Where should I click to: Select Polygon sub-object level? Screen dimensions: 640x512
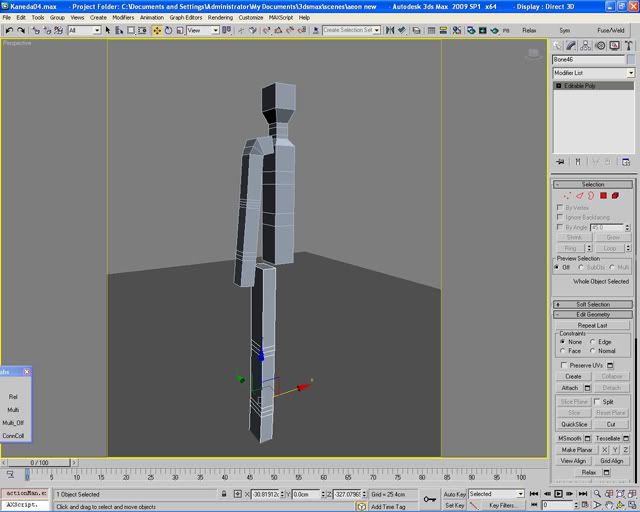click(603, 196)
